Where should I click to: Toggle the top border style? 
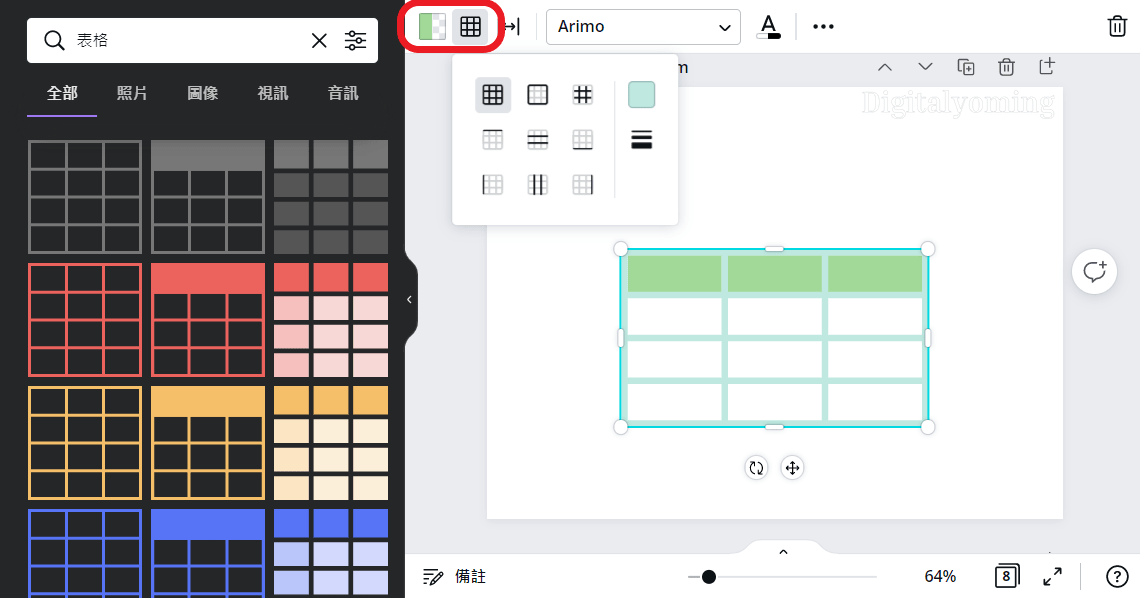coord(493,139)
